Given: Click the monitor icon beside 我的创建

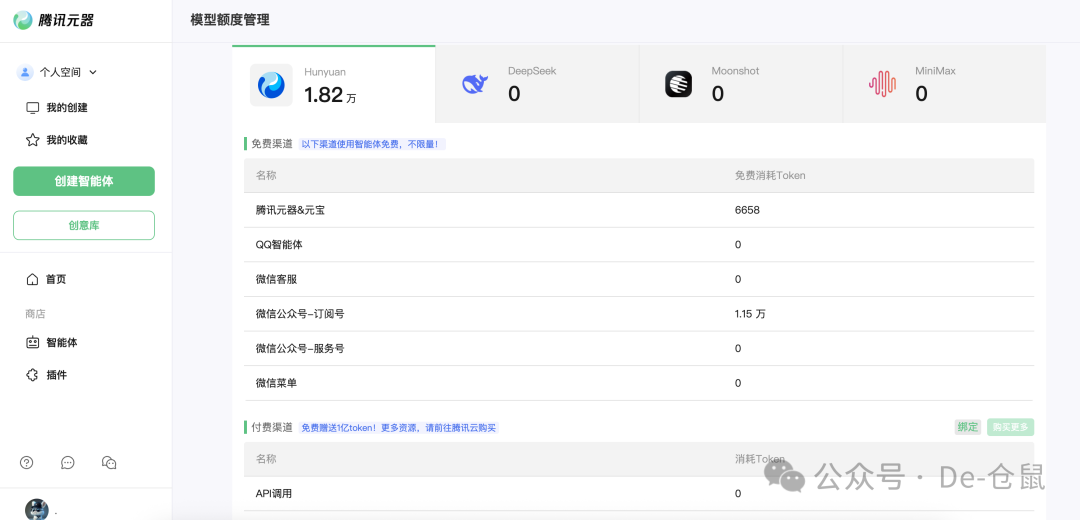Looking at the screenshot, I should tap(32, 108).
